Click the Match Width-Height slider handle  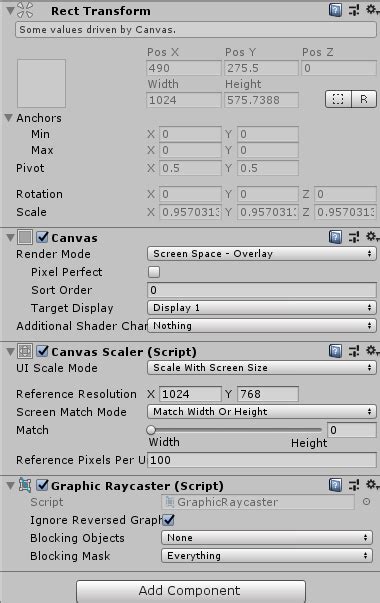pos(151,430)
